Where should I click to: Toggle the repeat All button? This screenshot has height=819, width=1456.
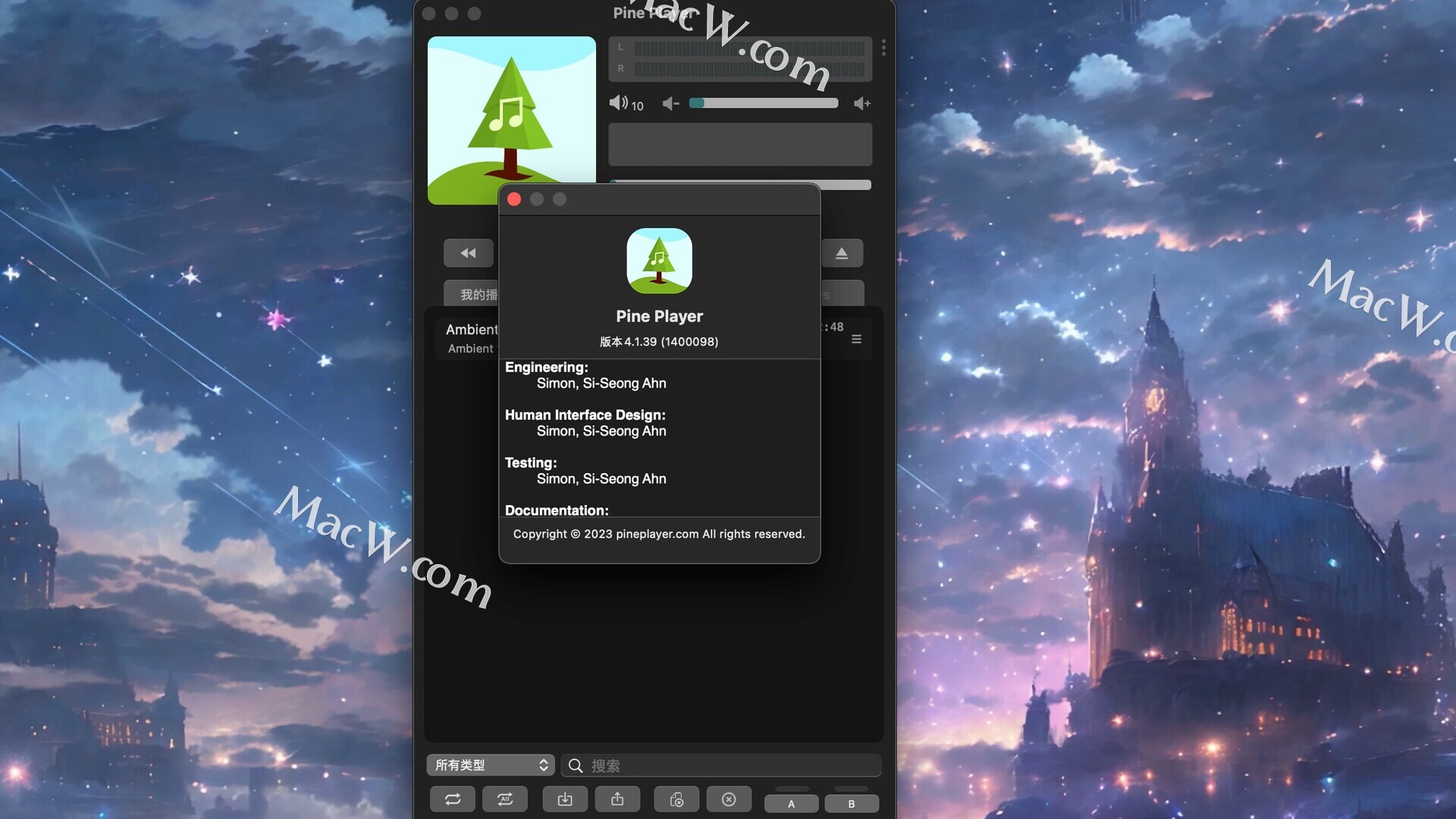[x=505, y=799]
